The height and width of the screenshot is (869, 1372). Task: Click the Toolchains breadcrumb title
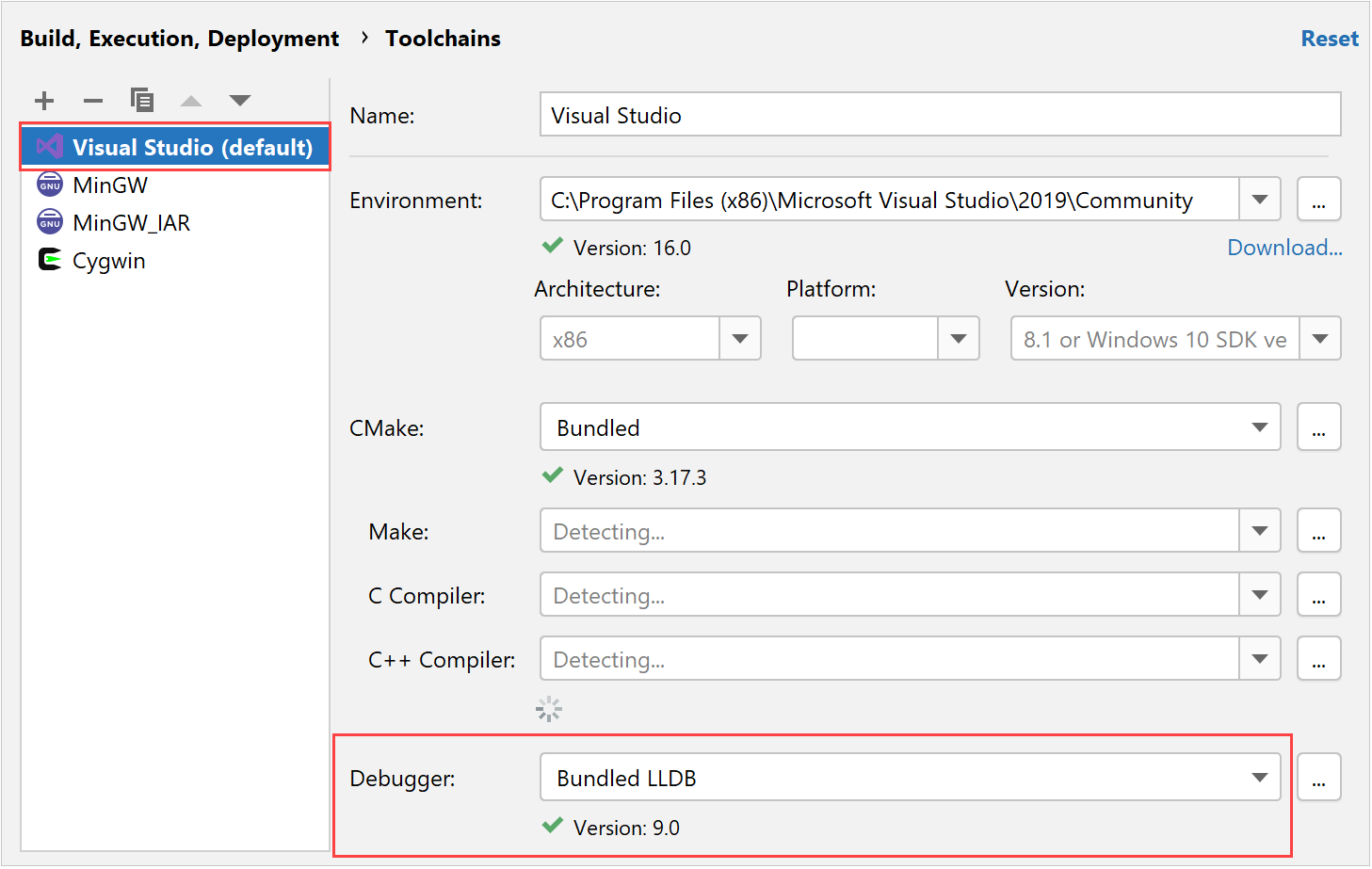point(443,39)
